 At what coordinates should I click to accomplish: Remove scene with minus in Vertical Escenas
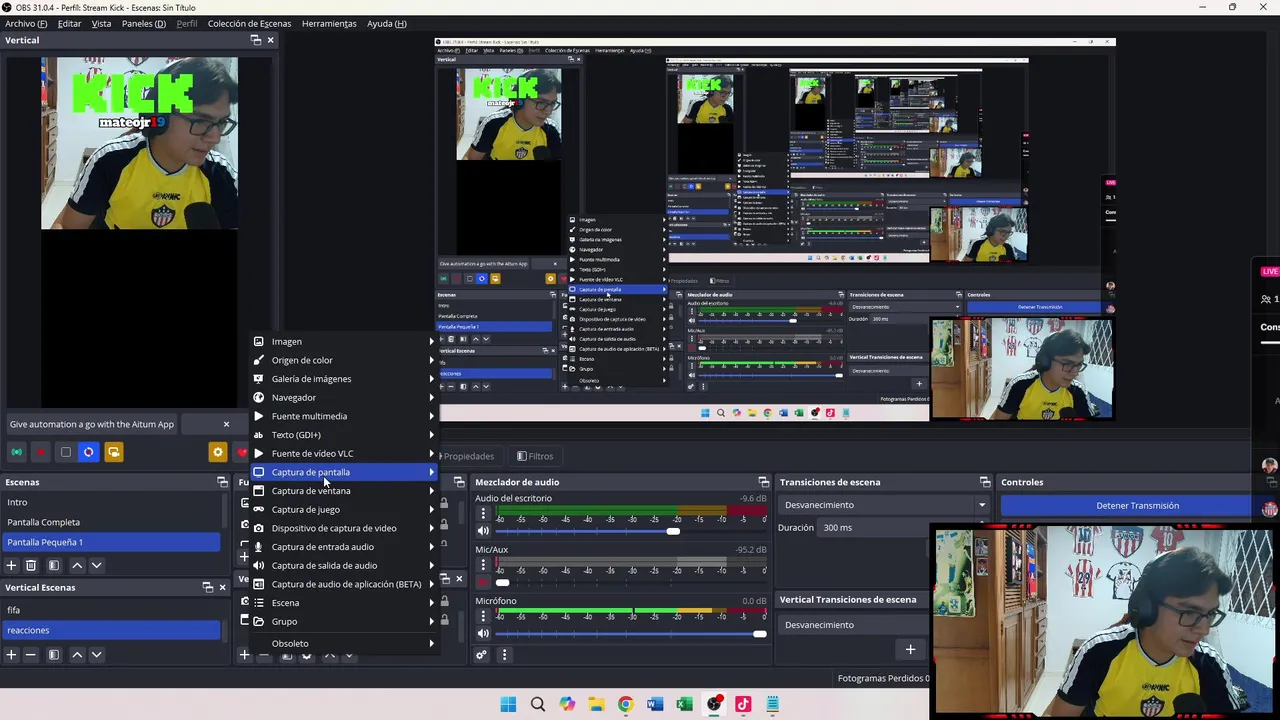31,655
